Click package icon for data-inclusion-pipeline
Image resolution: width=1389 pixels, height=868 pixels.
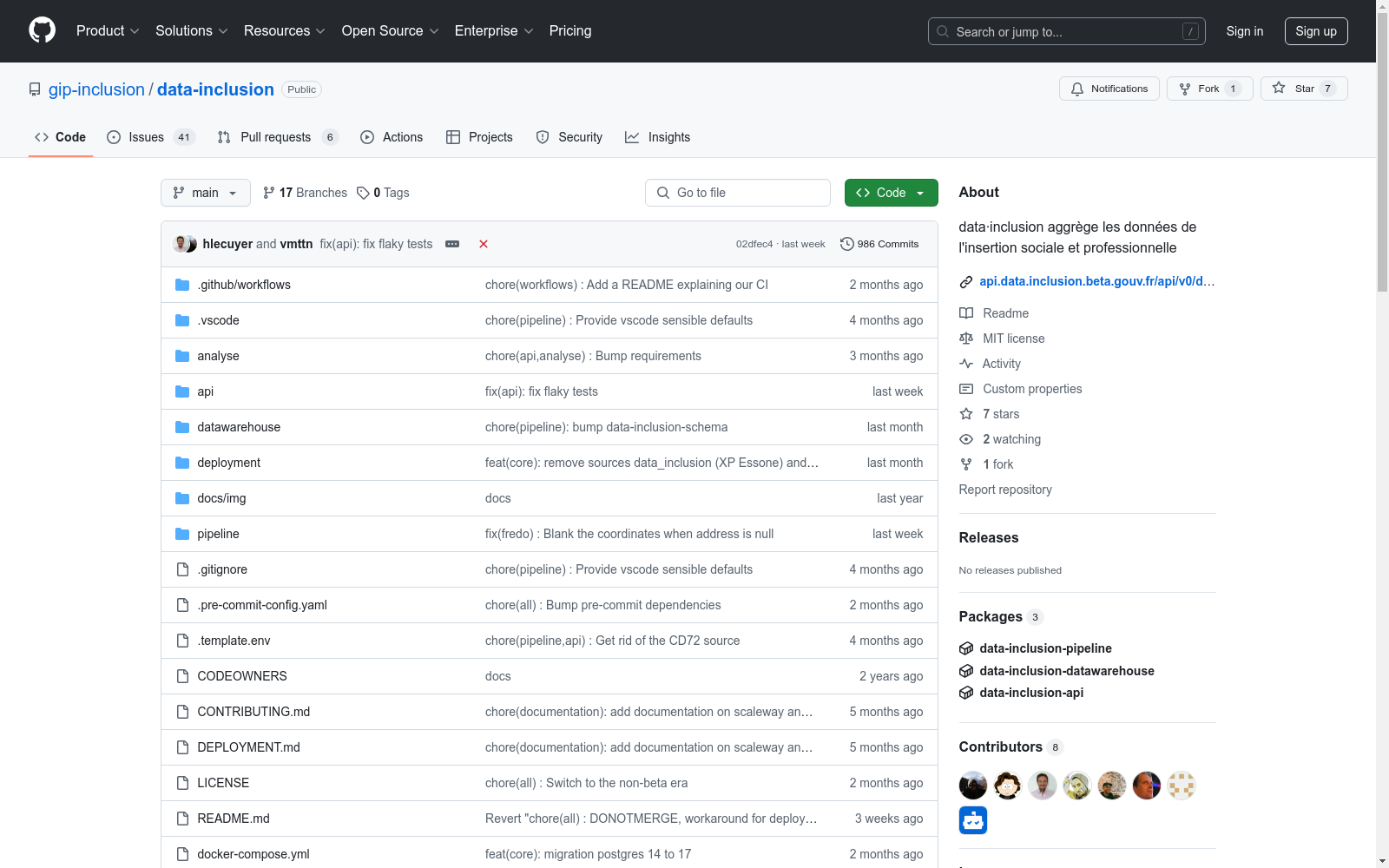point(966,648)
